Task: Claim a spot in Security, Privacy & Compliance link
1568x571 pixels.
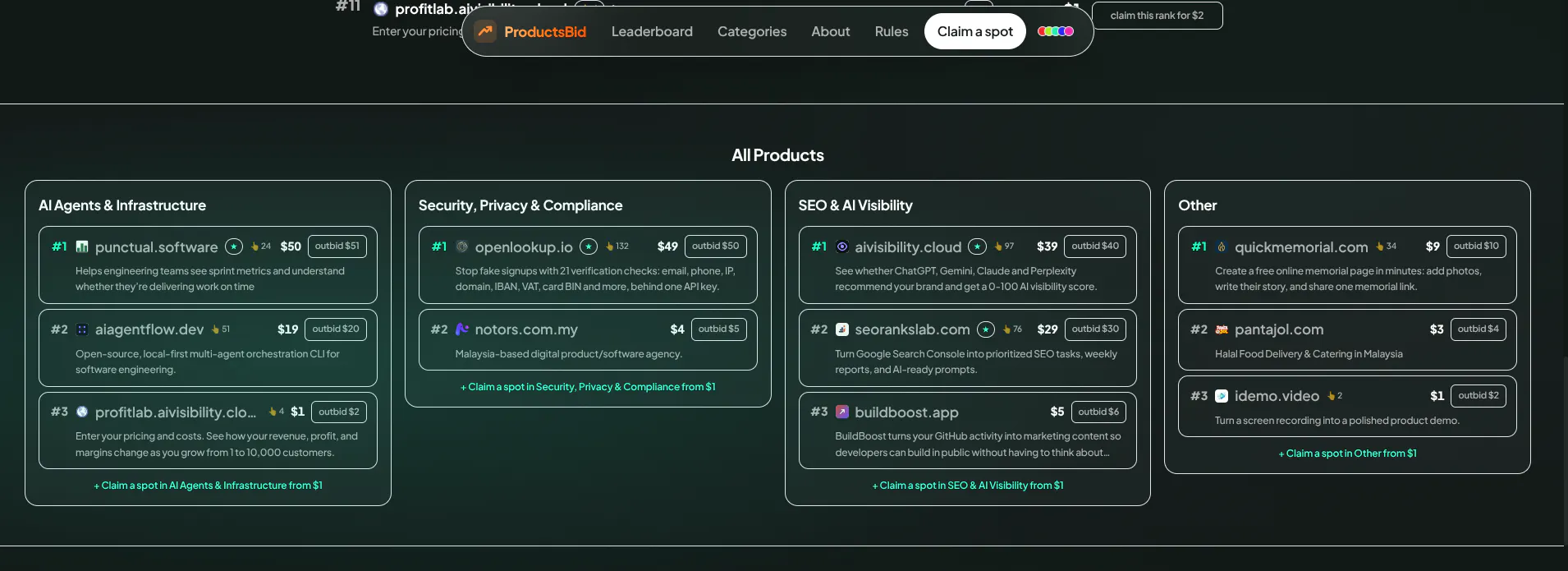Action: 588,387
